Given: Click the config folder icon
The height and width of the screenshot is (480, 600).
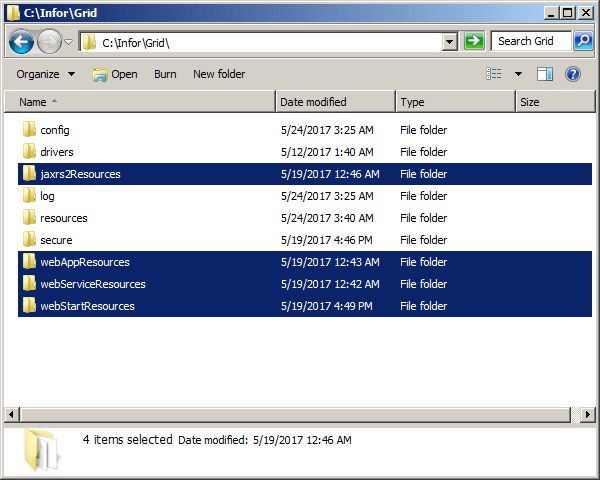Looking at the screenshot, I should click(29, 130).
